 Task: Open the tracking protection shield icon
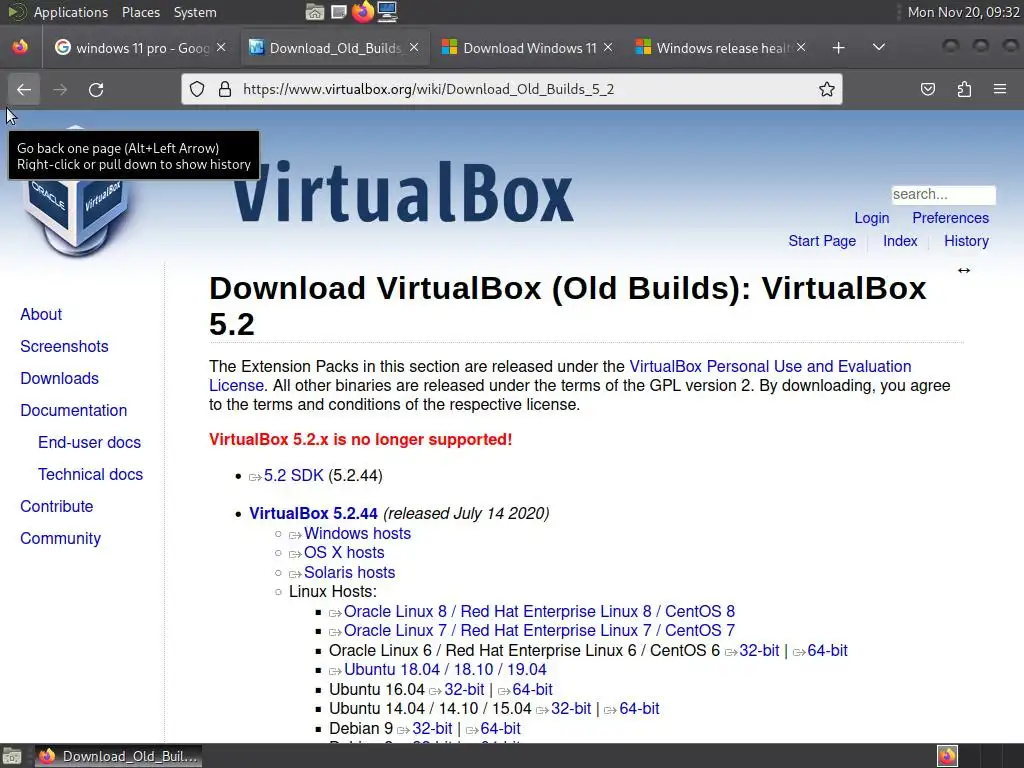pos(197,89)
